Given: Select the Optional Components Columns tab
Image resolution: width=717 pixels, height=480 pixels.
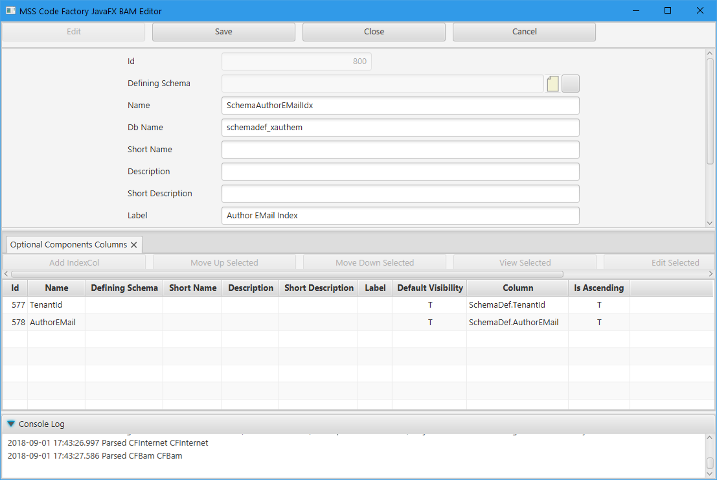Looking at the screenshot, I should 68,244.
